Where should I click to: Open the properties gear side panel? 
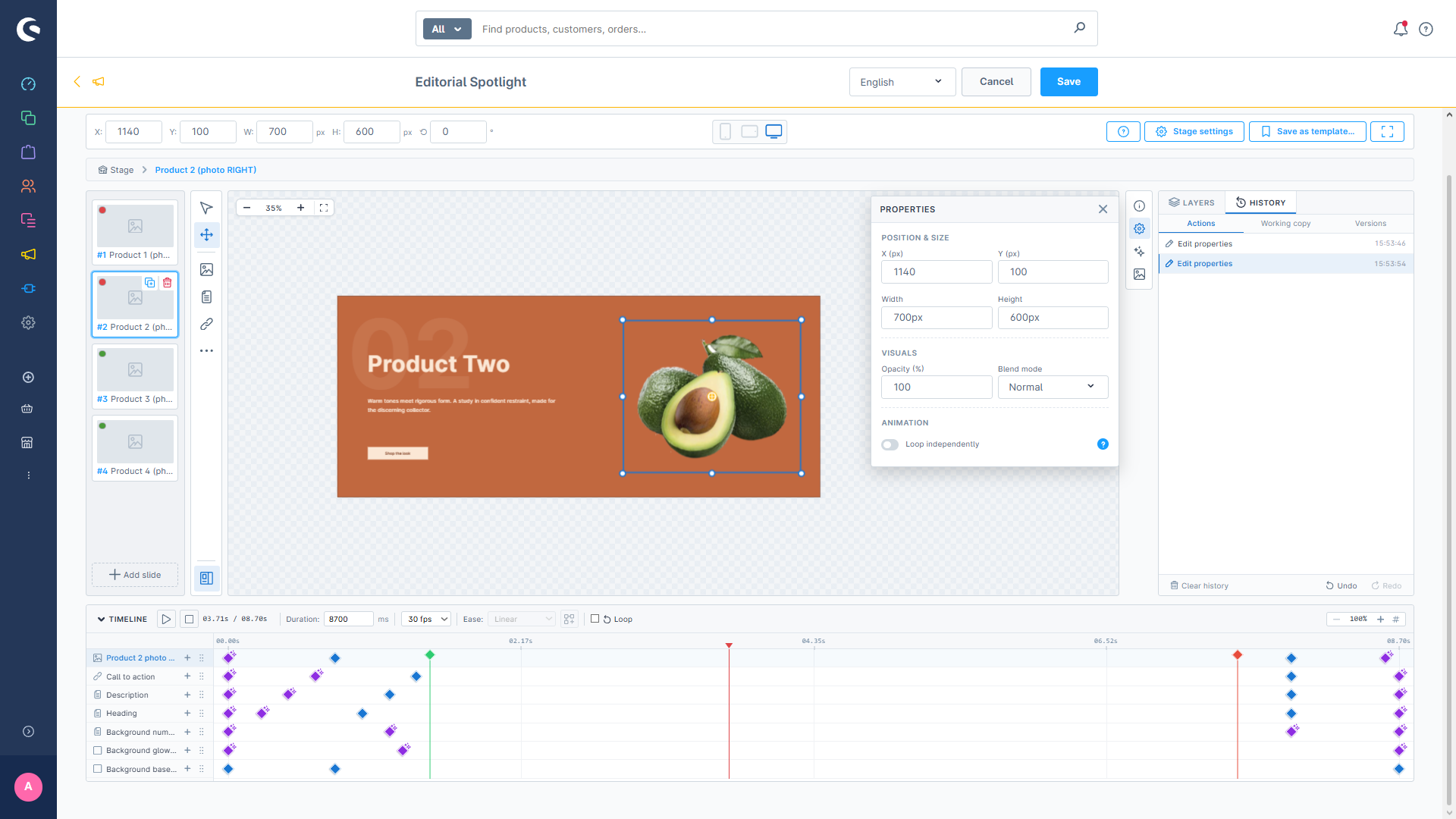(1139, 228)
